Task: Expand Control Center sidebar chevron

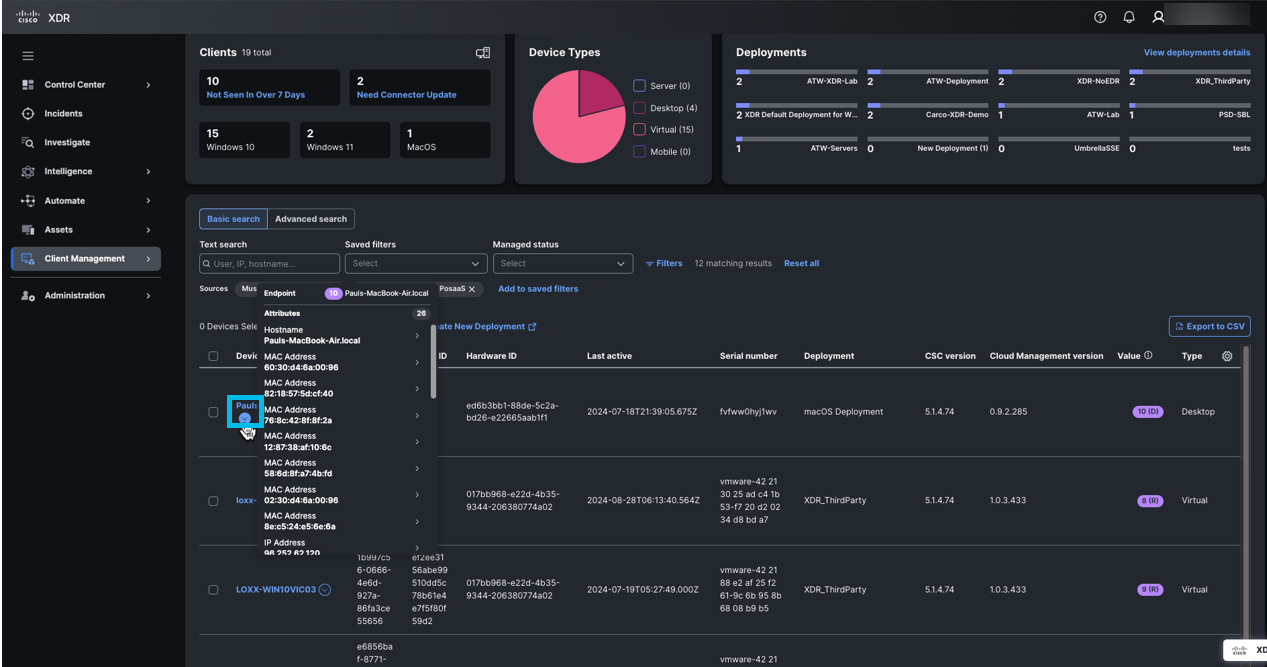Action: click(x=148, y=85)
